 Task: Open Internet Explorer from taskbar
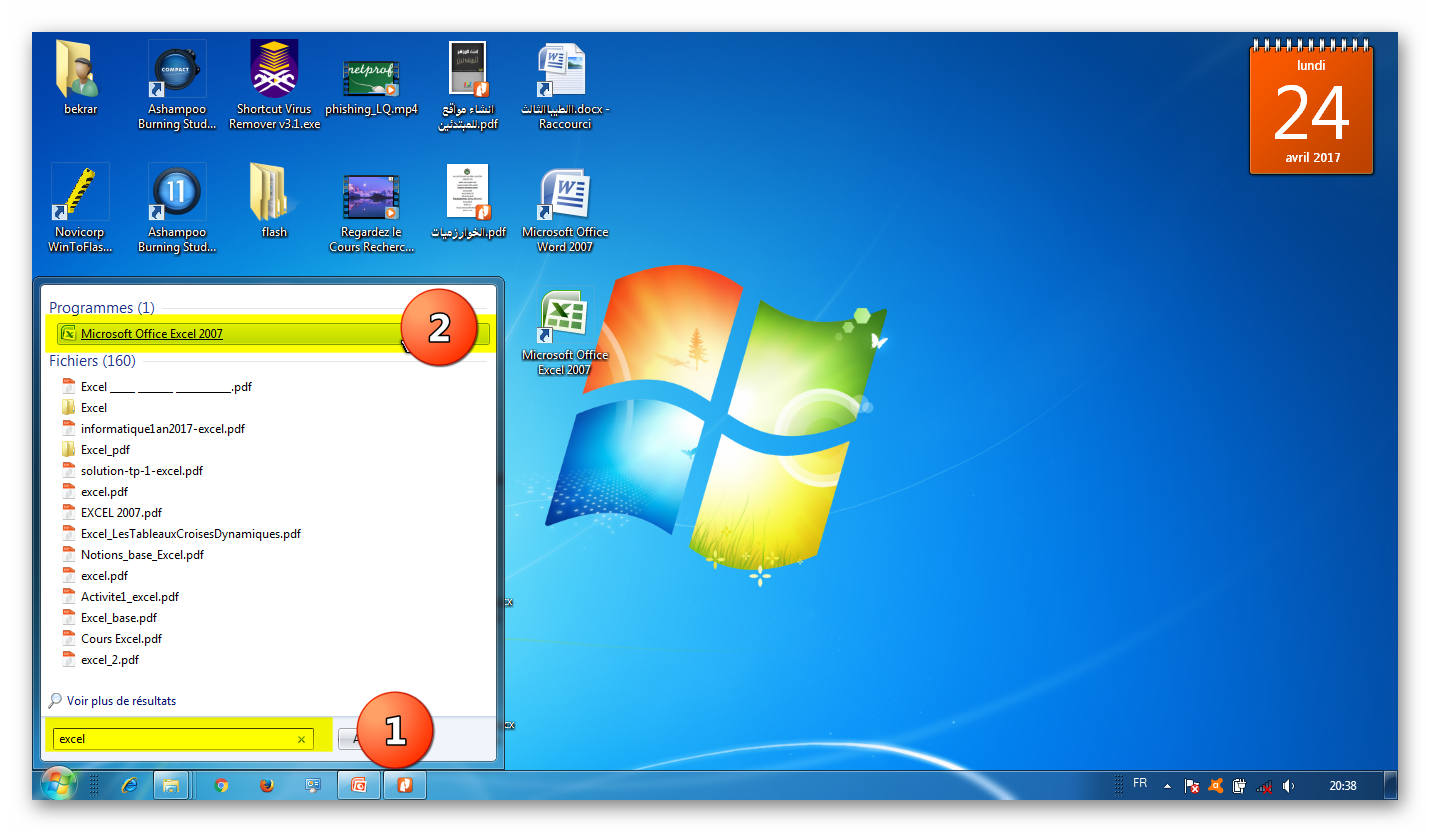pyautogui.click(x=129, y=785)
